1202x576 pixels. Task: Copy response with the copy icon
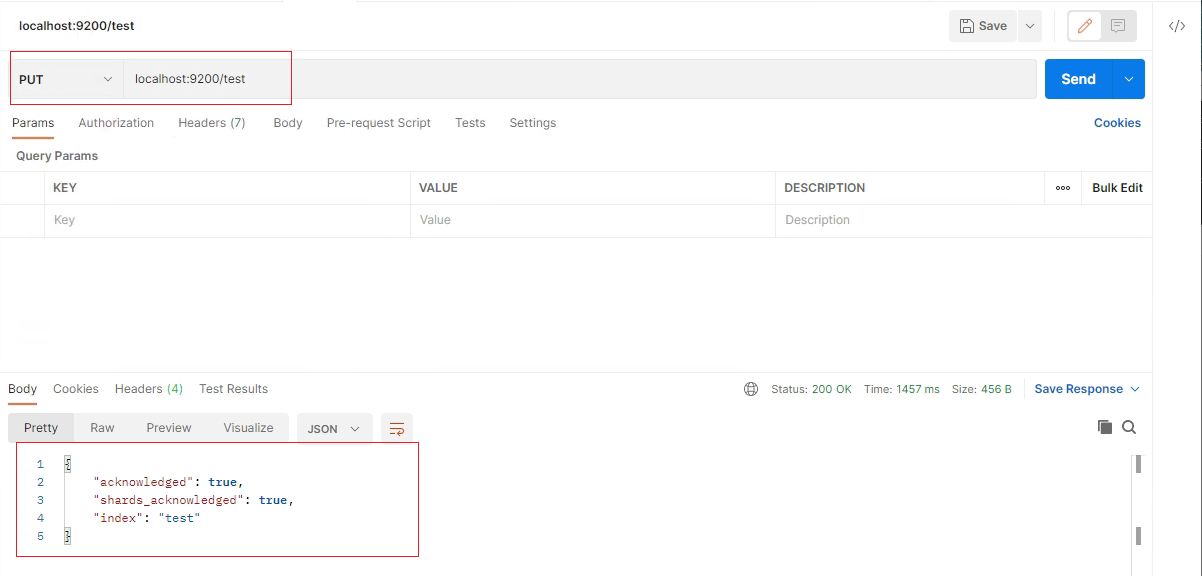[1105, 427]
